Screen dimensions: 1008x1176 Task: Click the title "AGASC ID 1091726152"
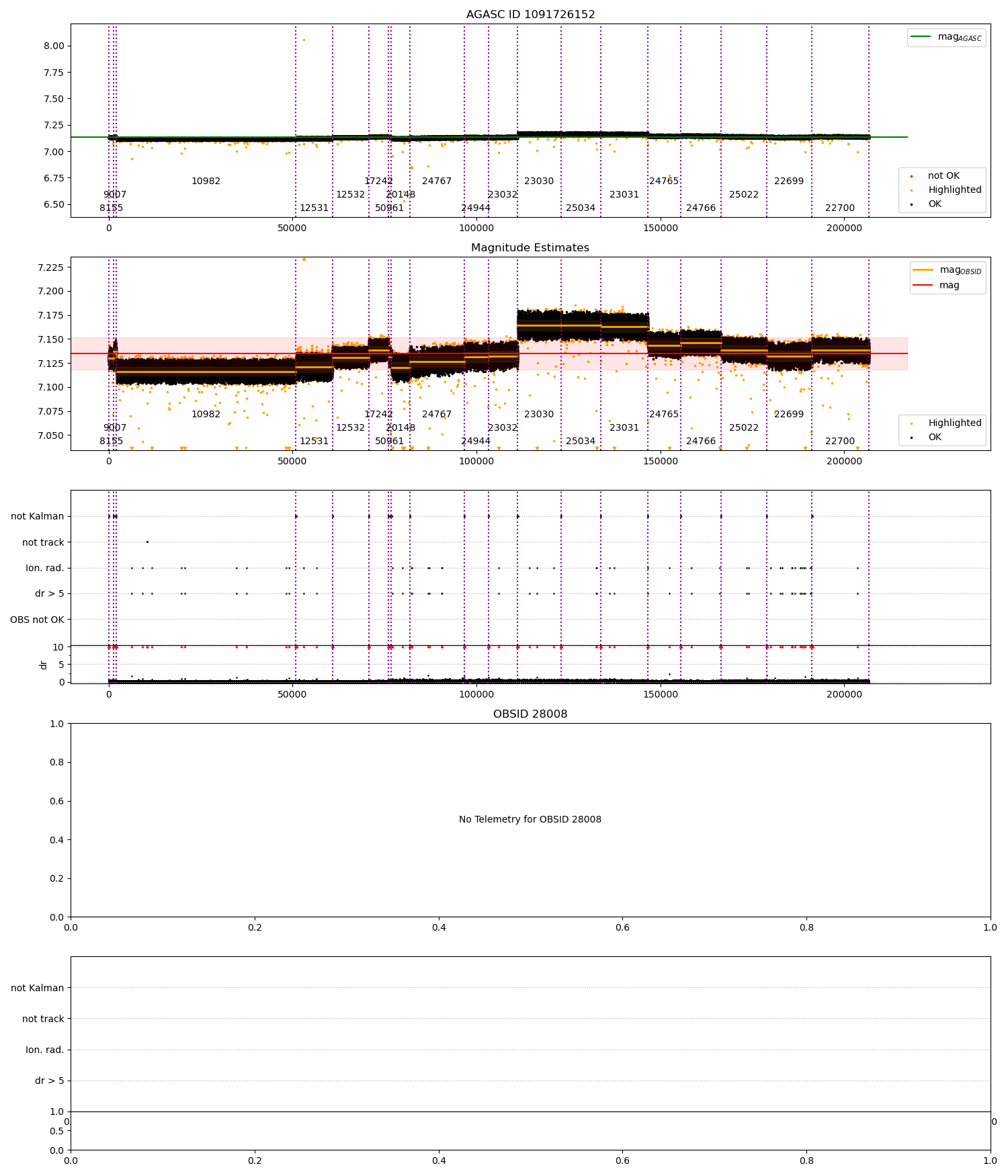click(530, 15)
